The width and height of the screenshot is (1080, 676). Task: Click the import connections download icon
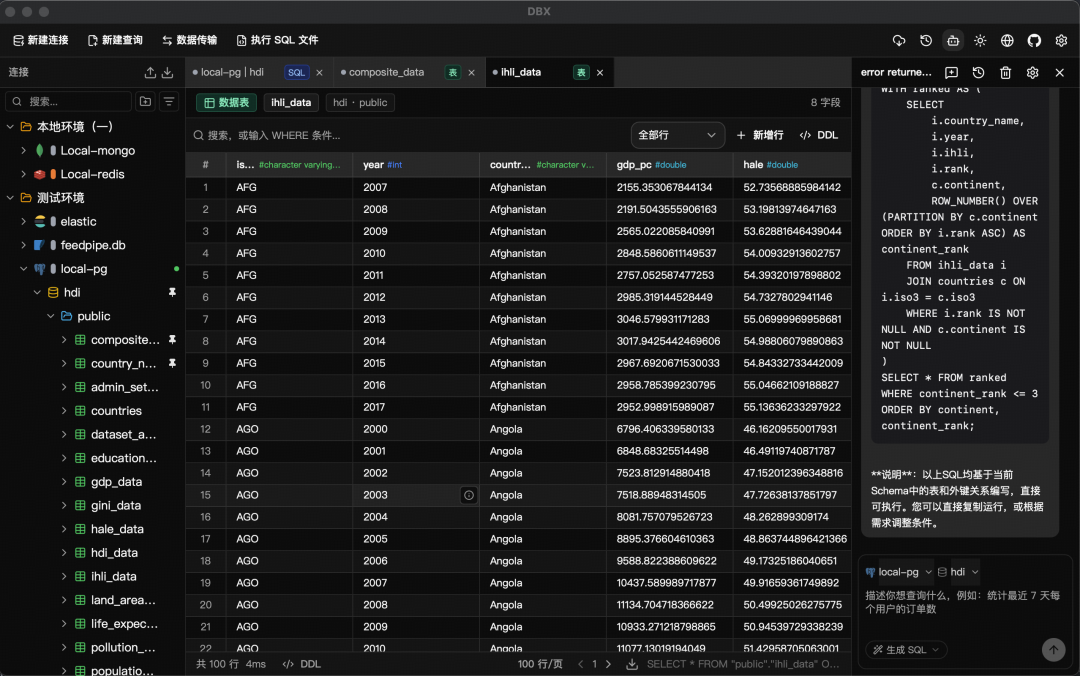(167, 72)
